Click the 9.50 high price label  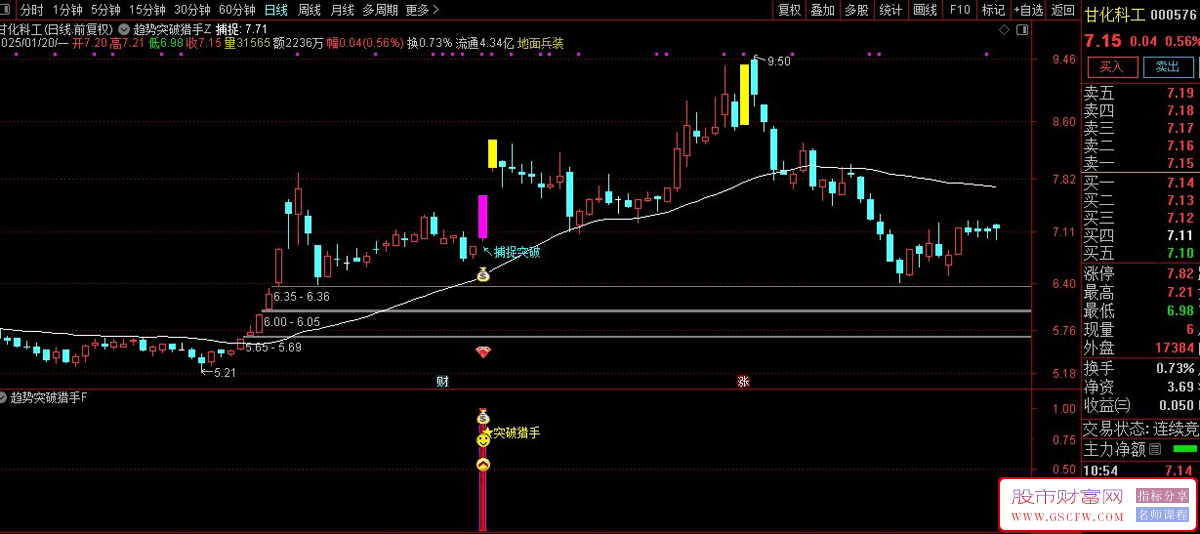tap(778, 61)
